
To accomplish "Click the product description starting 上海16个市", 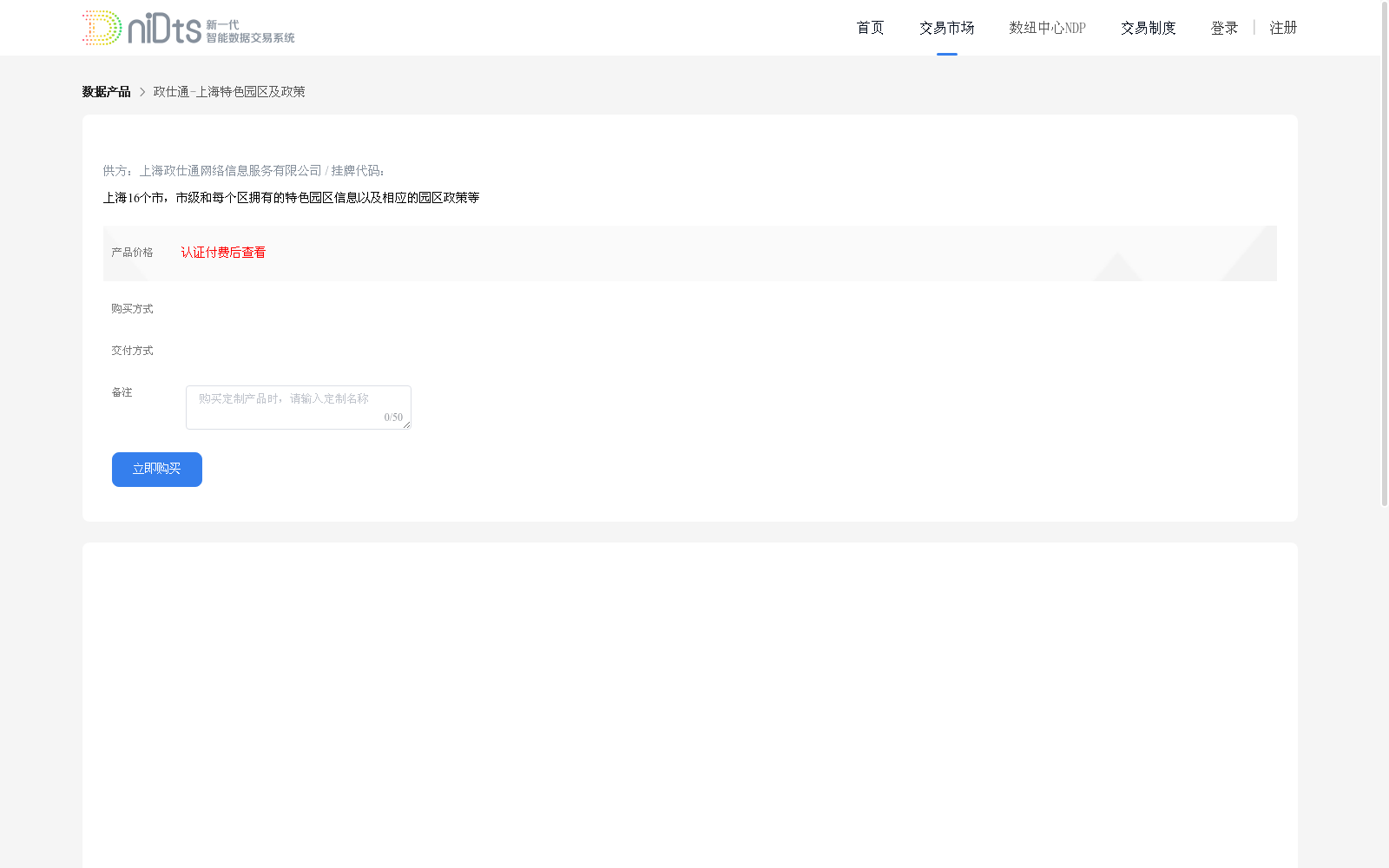I will tap(291, 198).
